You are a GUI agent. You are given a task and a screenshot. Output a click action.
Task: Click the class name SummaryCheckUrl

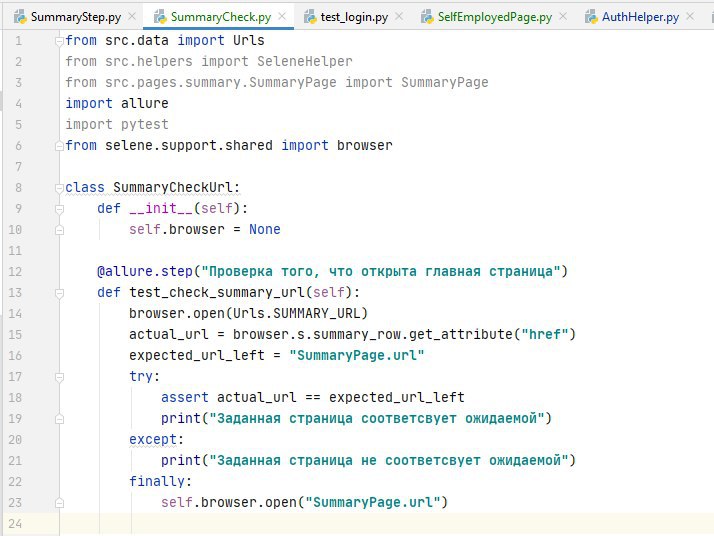pos(173,188)
